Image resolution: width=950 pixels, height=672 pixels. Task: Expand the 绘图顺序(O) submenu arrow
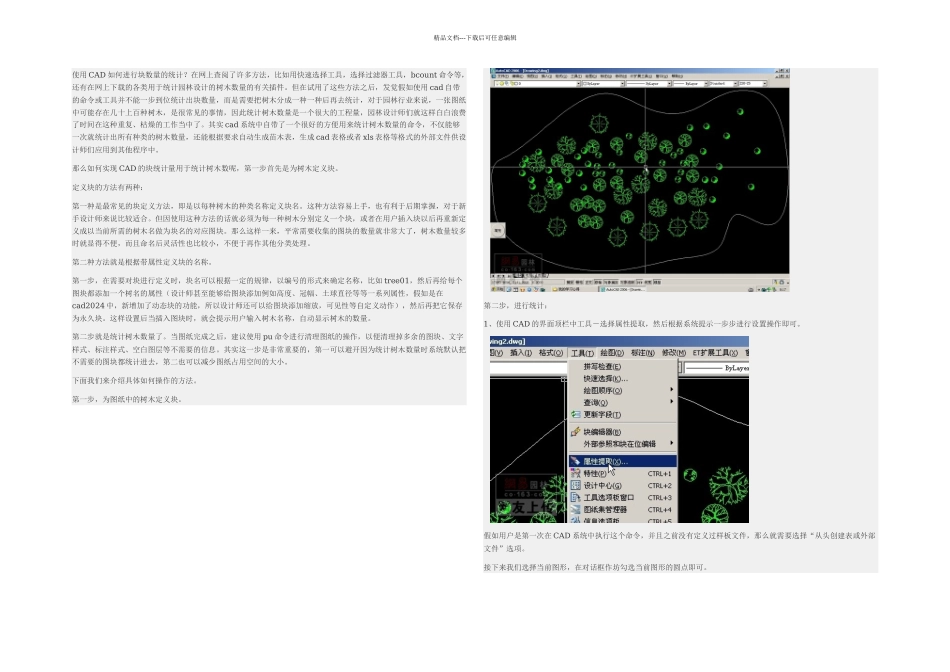click(x=671, y=390)
